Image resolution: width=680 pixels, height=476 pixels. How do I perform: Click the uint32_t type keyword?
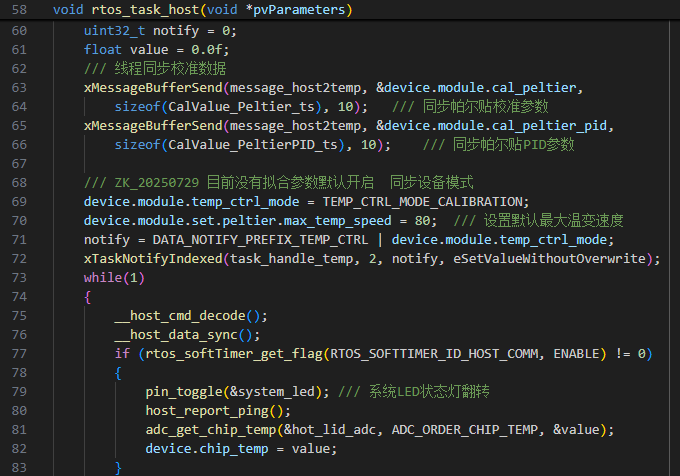pos(114,31)
